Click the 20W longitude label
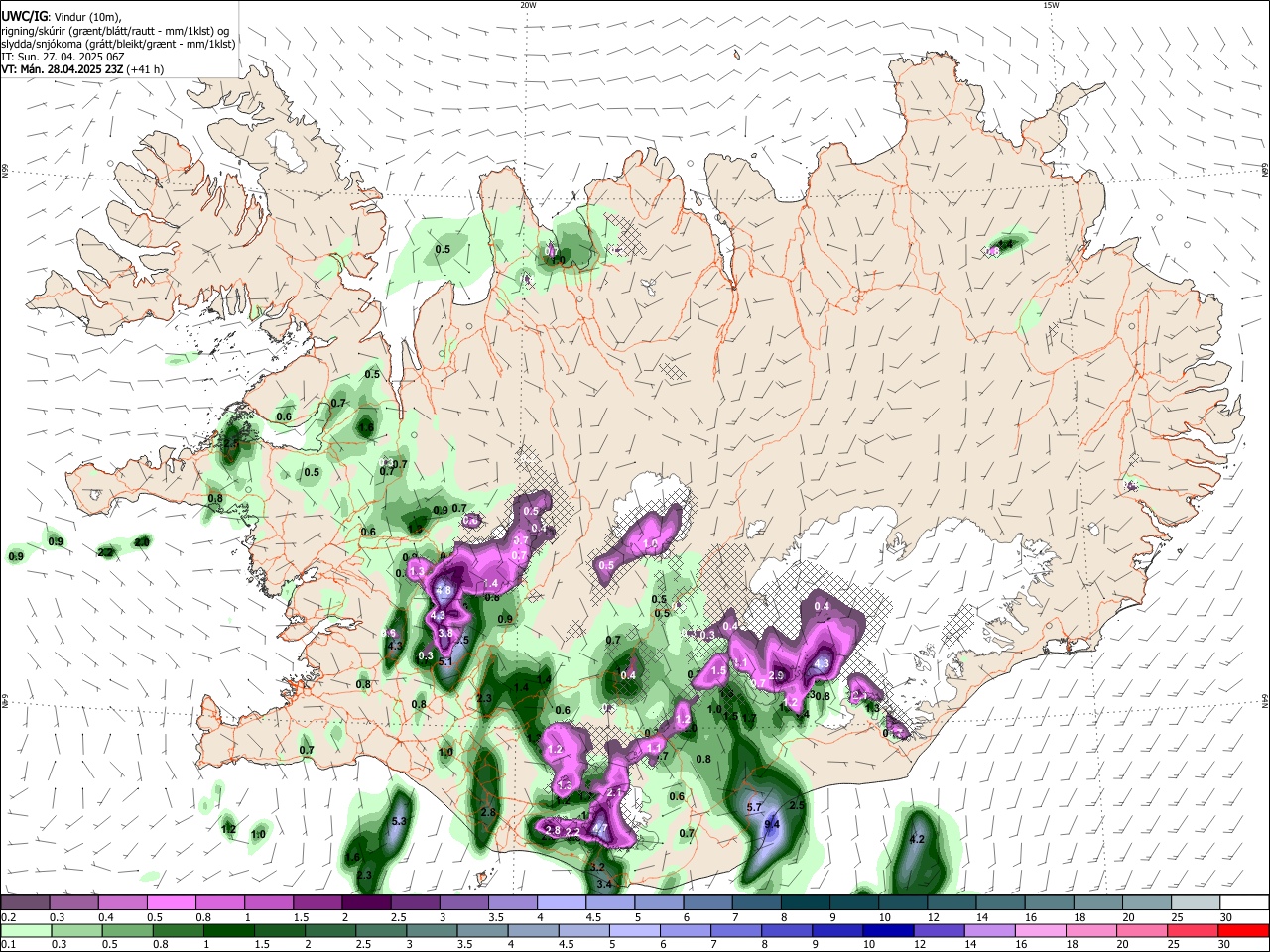The image size is (1270, 952). (528, 5)
